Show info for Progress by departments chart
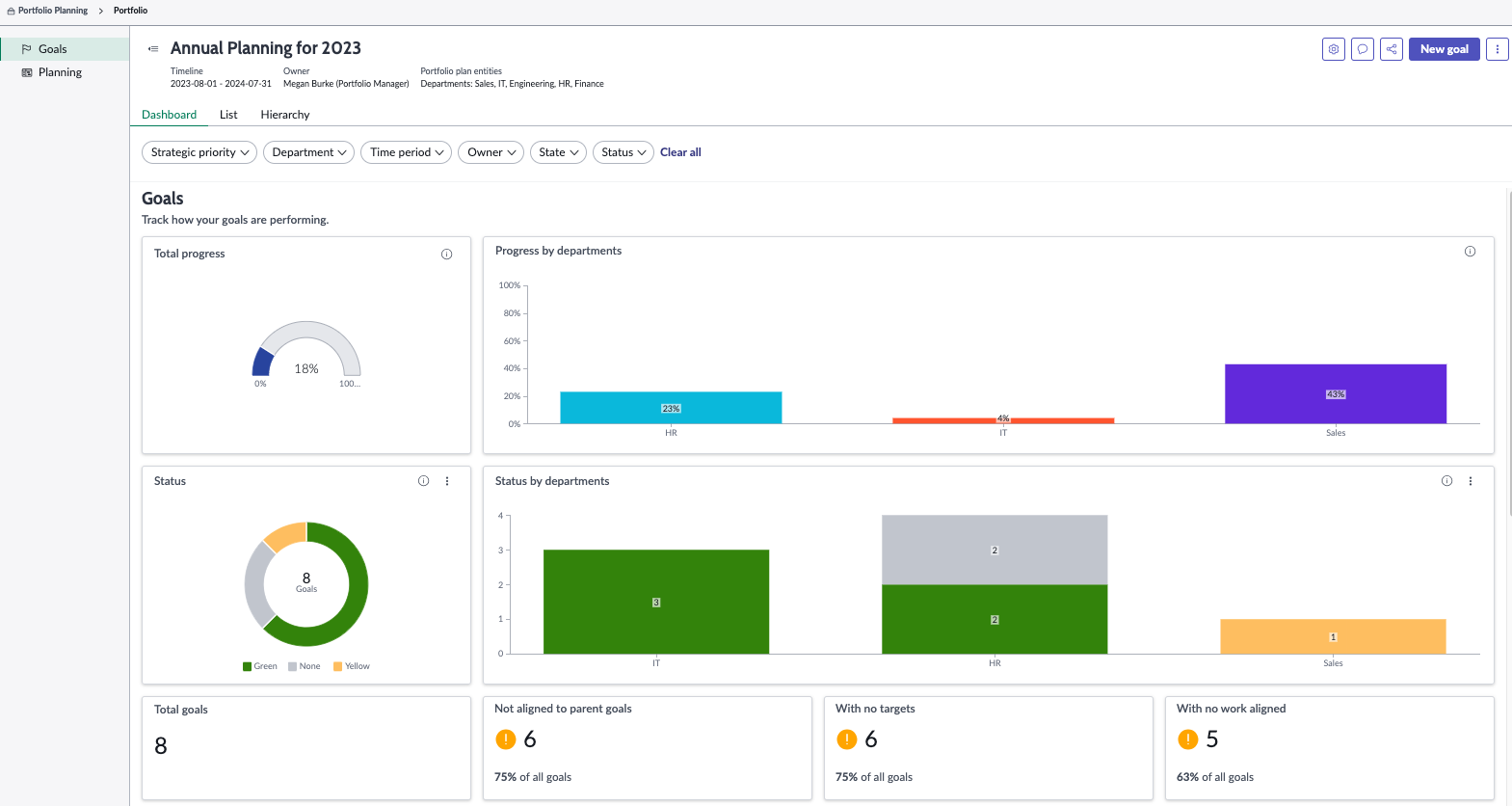This screenshot has height=806, width=1512. click(x=1470, y=252)
